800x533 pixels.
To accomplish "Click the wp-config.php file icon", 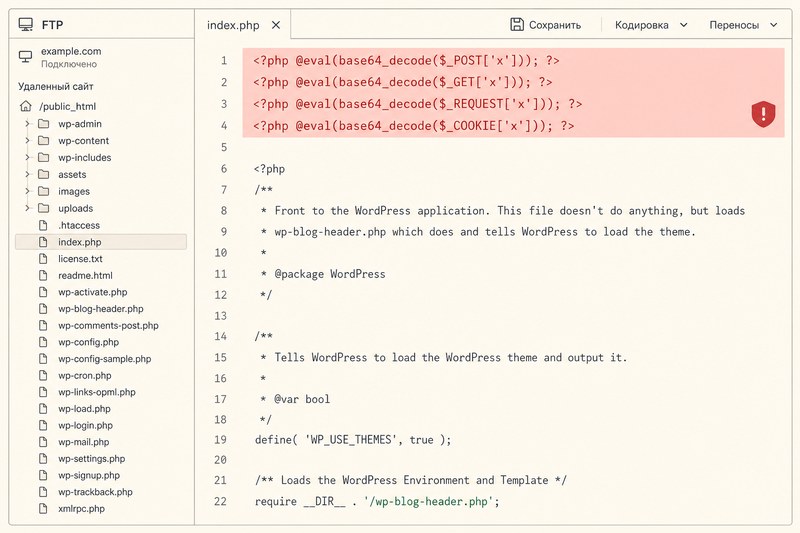I will click(x=43, y=342).
